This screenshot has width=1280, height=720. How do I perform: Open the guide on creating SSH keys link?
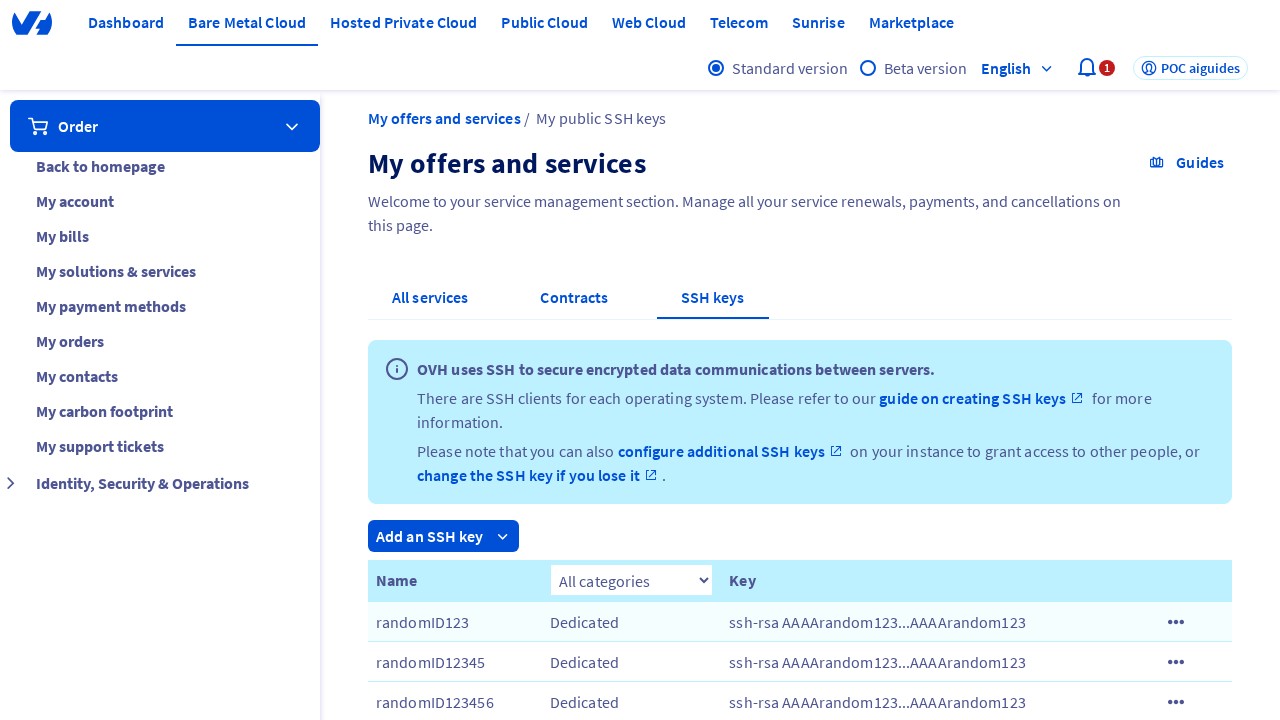[x=972, y=399]
